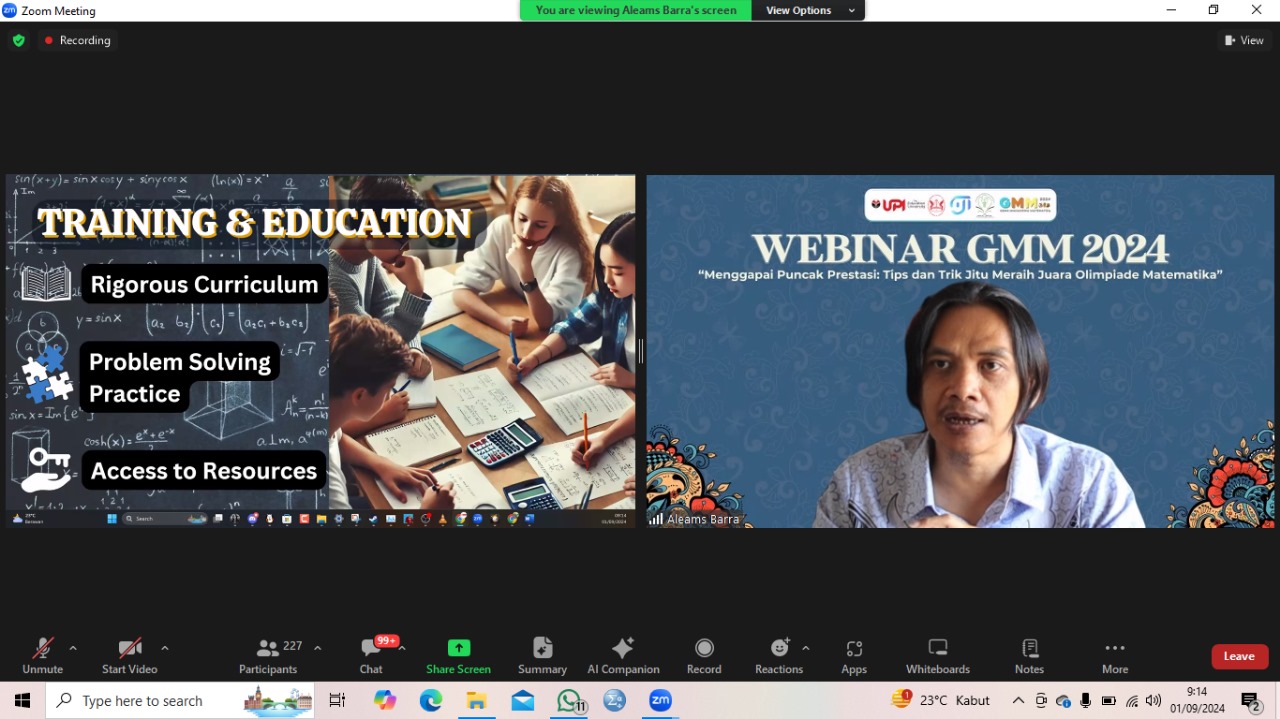Open audio settings arrow next to Unmute
Viewport: 1280px width, 719px height.
pyautogui.click(x=73, y=648)
